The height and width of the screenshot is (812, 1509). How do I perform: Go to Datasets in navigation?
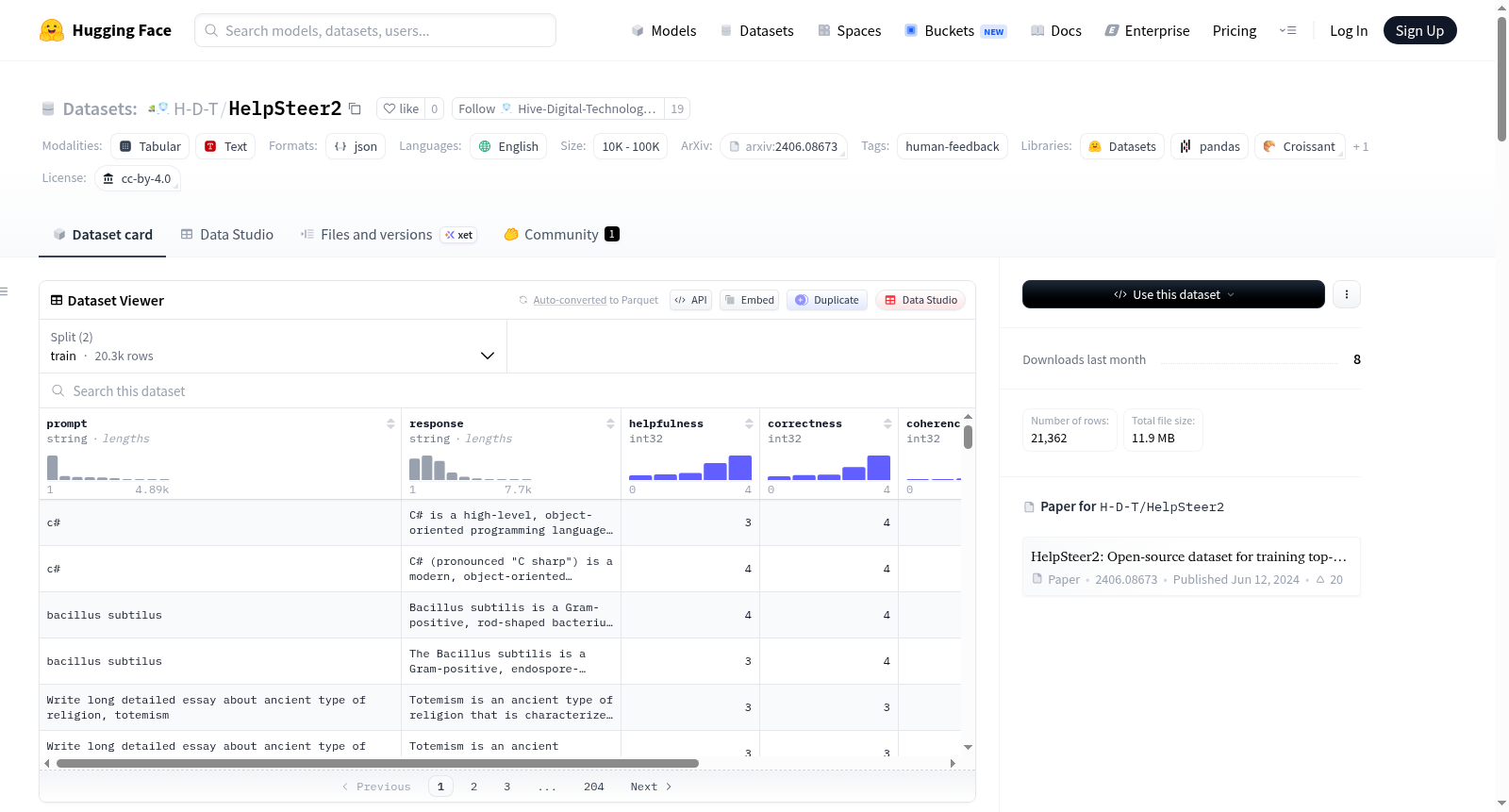pos(756,31)
